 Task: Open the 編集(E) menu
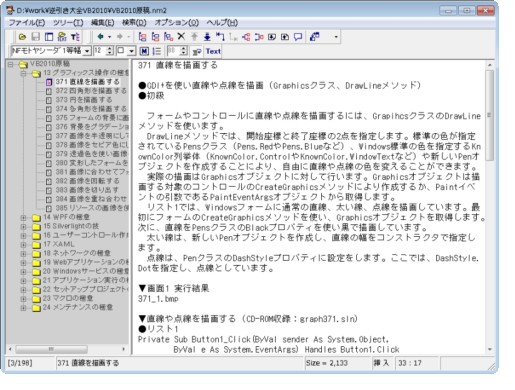(x=103, y=22)
